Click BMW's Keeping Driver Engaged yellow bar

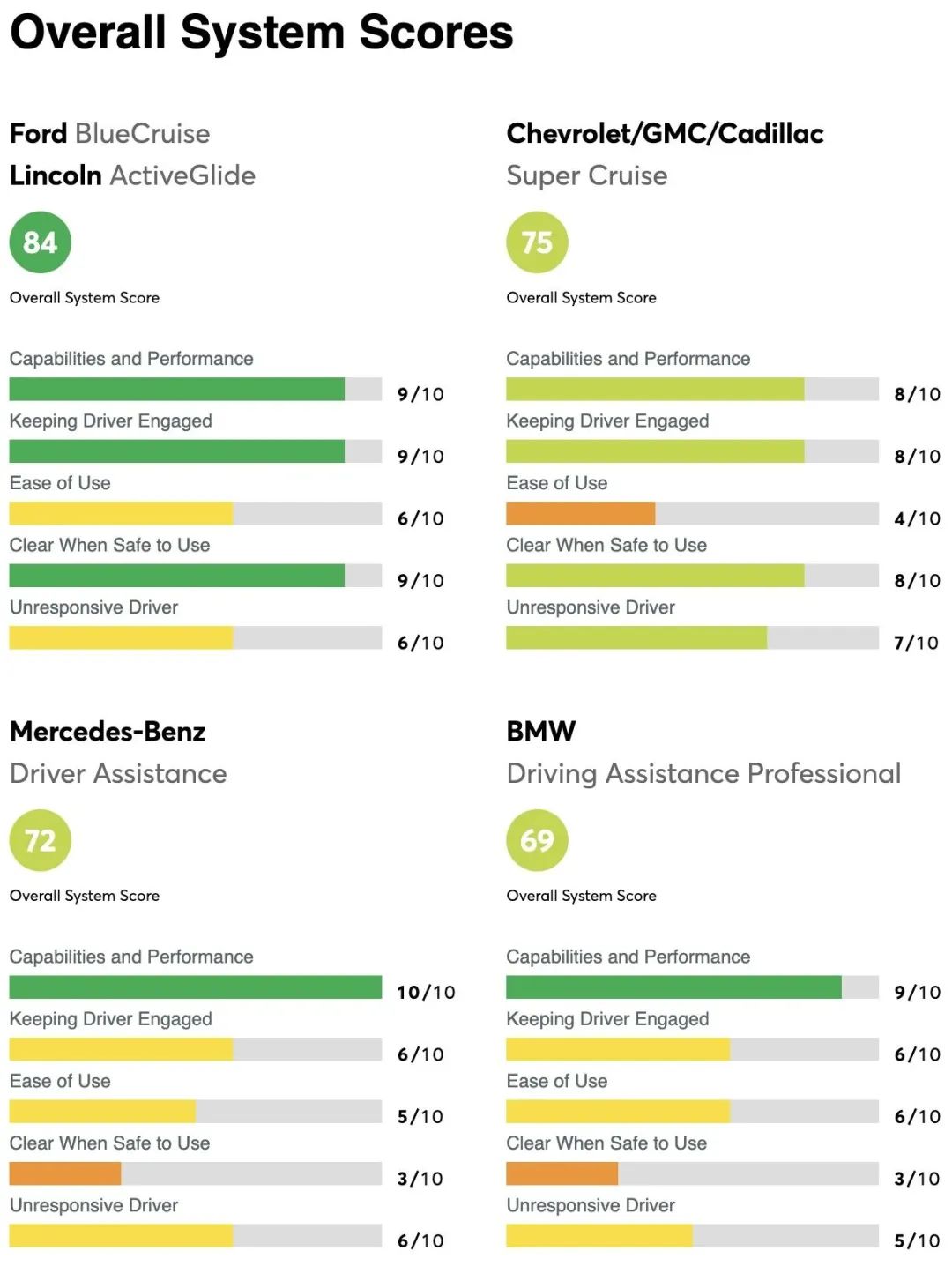click(x=617, y=1049)
